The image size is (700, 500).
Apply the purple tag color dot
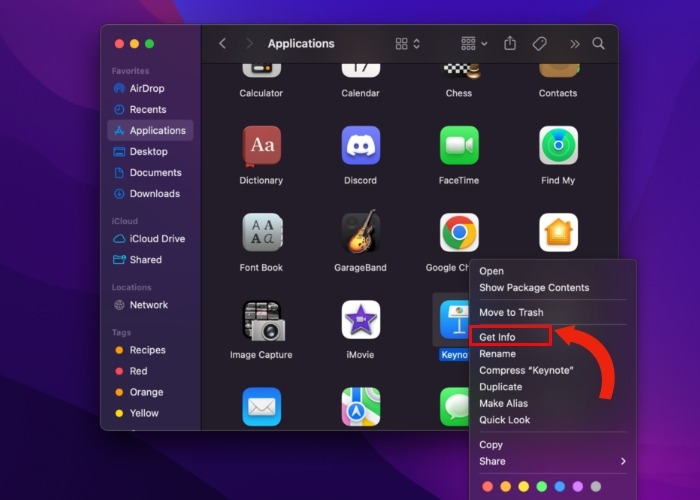tap(578, 486)
